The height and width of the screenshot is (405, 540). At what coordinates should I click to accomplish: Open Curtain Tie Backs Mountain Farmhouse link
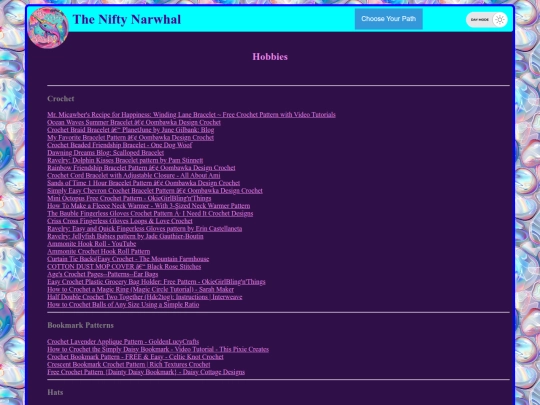tap(128, 259)
